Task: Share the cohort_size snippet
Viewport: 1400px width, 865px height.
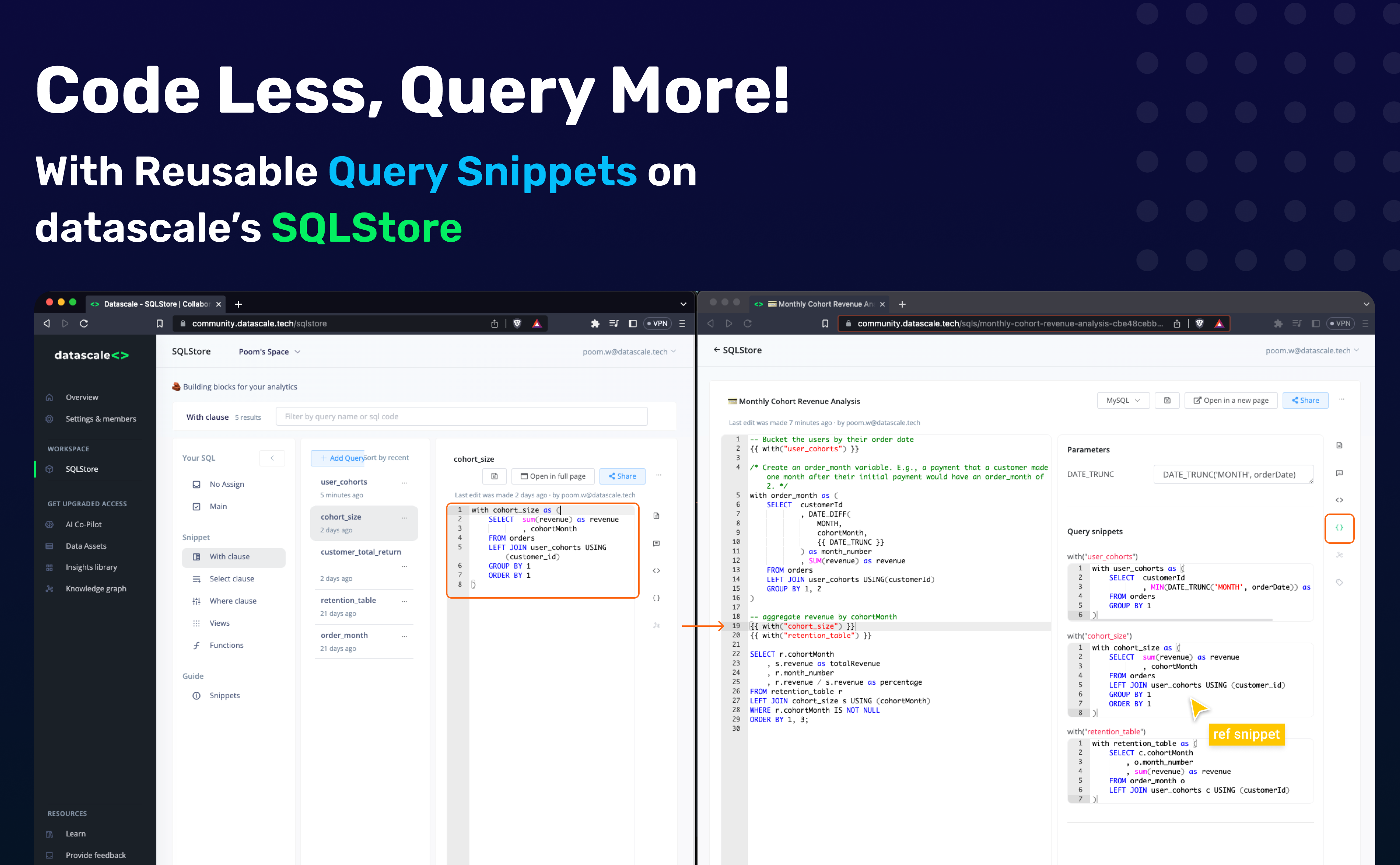Action: (x=622, y=476)
